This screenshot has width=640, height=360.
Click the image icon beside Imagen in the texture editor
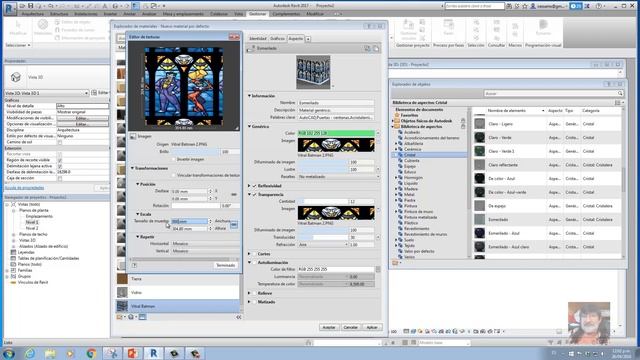tap(133, 136)
